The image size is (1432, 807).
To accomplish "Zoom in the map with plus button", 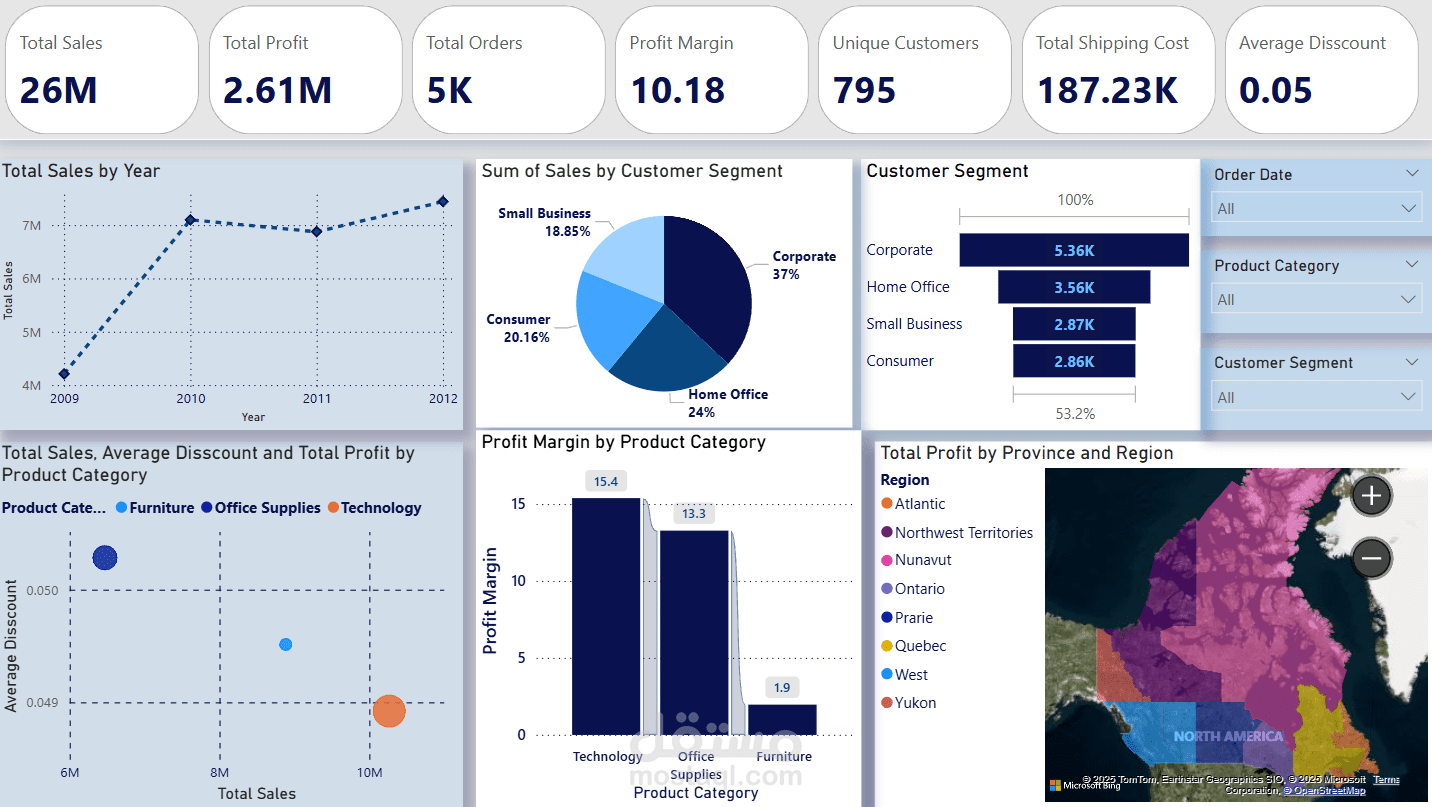I will tap(1371, 495).
